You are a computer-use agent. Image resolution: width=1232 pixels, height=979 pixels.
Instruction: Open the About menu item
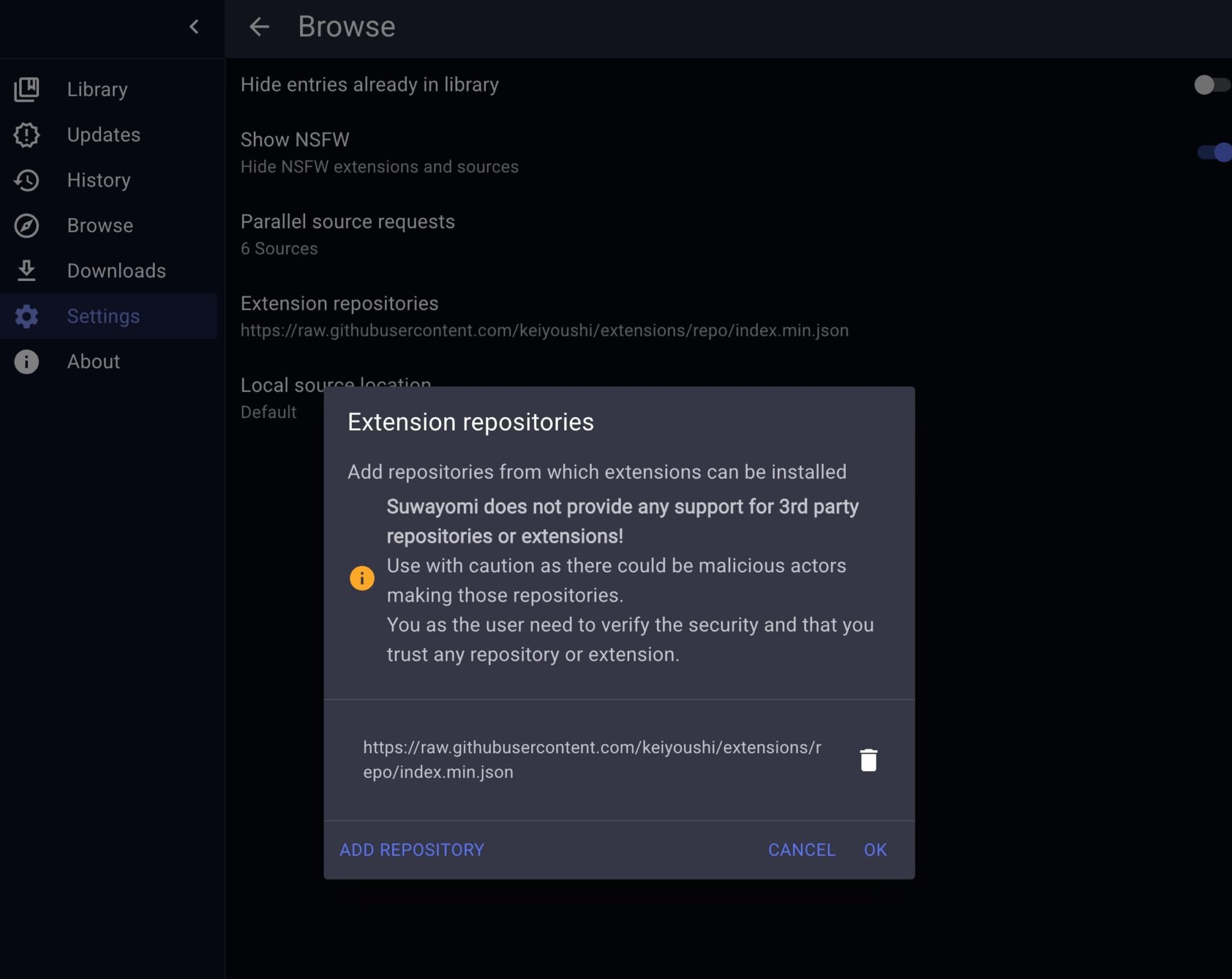(93, 362)
